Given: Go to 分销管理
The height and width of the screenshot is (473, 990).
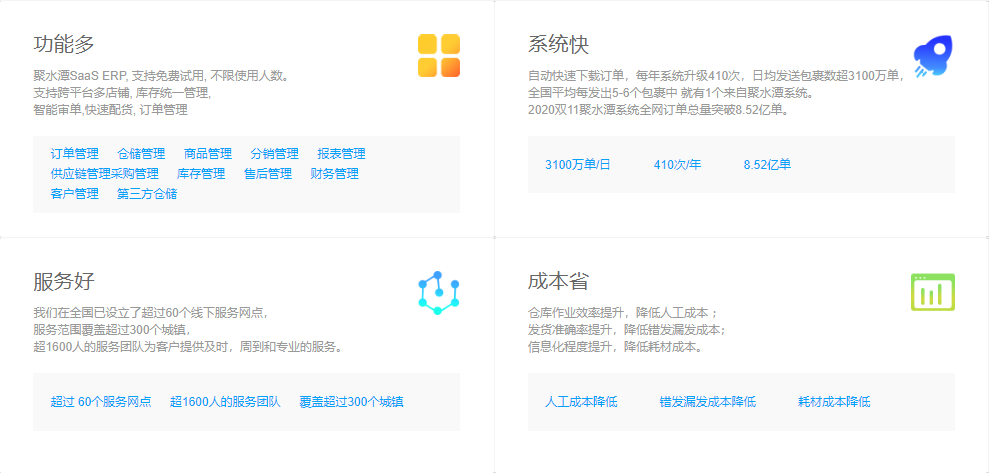Looking at the screenshot, I should pyautogui.click(x=275, y=154).
